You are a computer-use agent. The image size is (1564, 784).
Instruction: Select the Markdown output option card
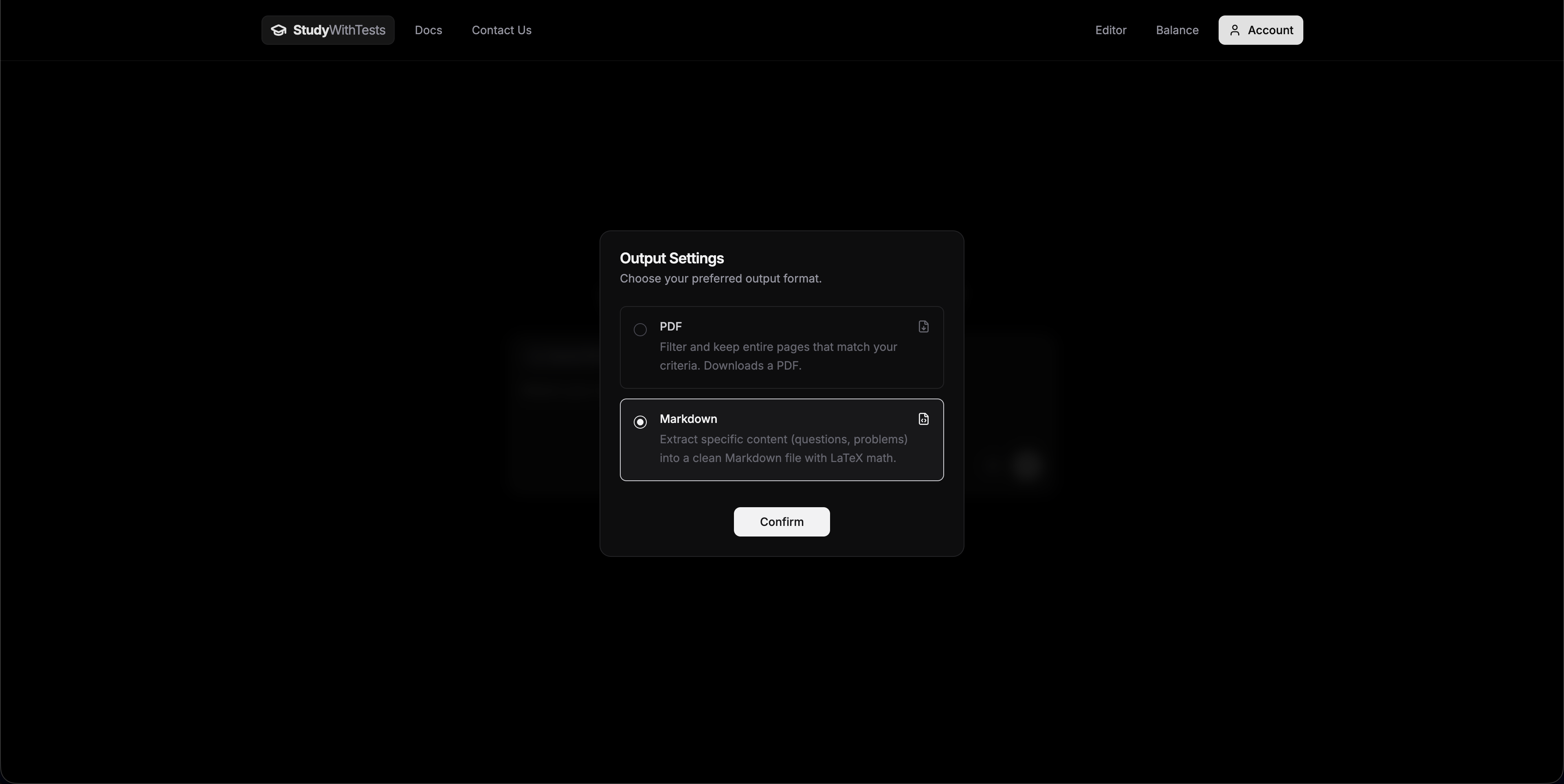coord(782,439)
